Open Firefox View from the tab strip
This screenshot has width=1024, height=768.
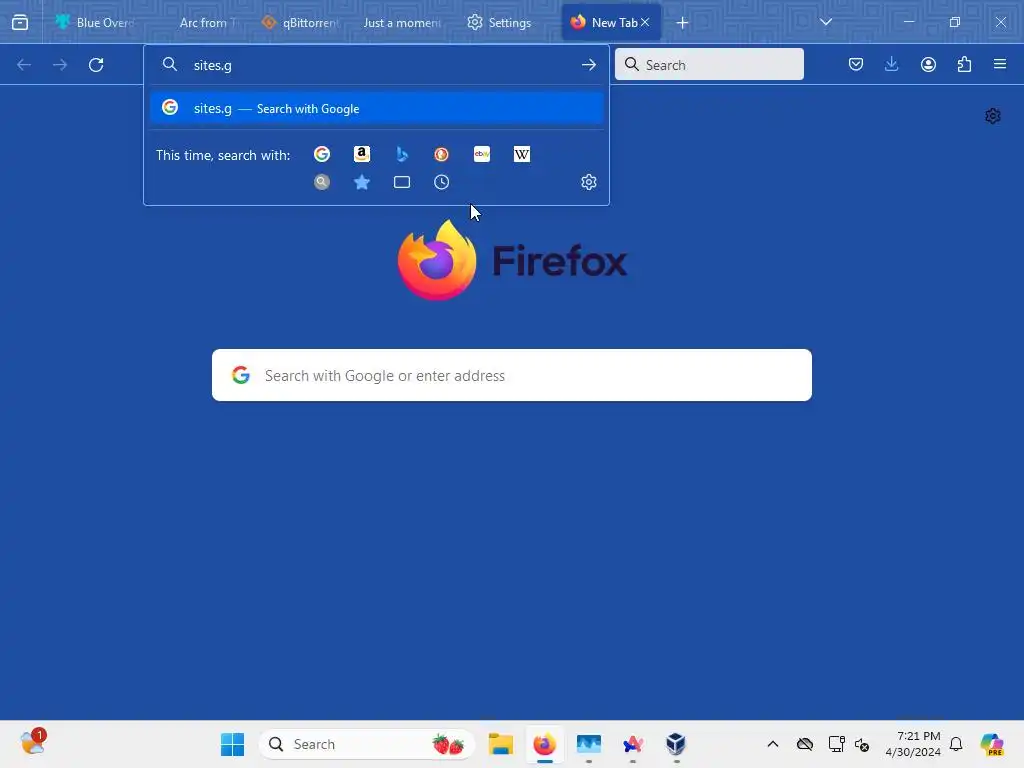pos(20,22)
